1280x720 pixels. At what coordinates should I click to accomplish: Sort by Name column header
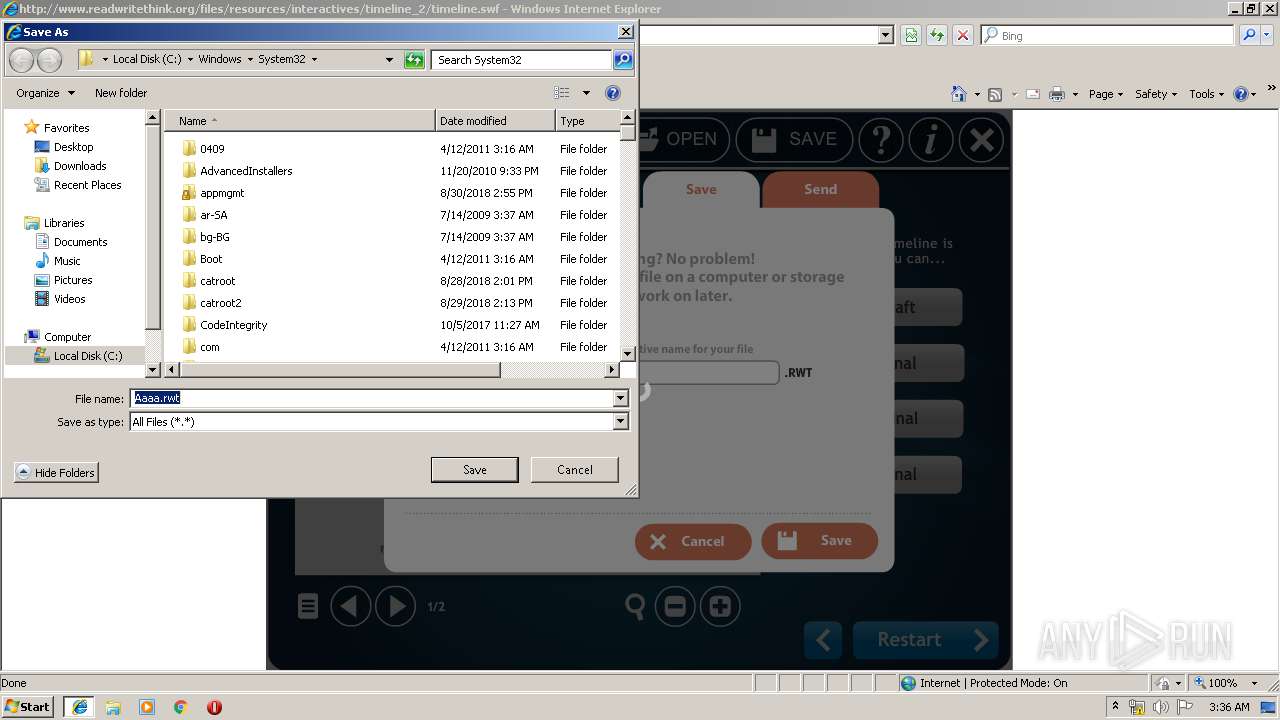300,121
